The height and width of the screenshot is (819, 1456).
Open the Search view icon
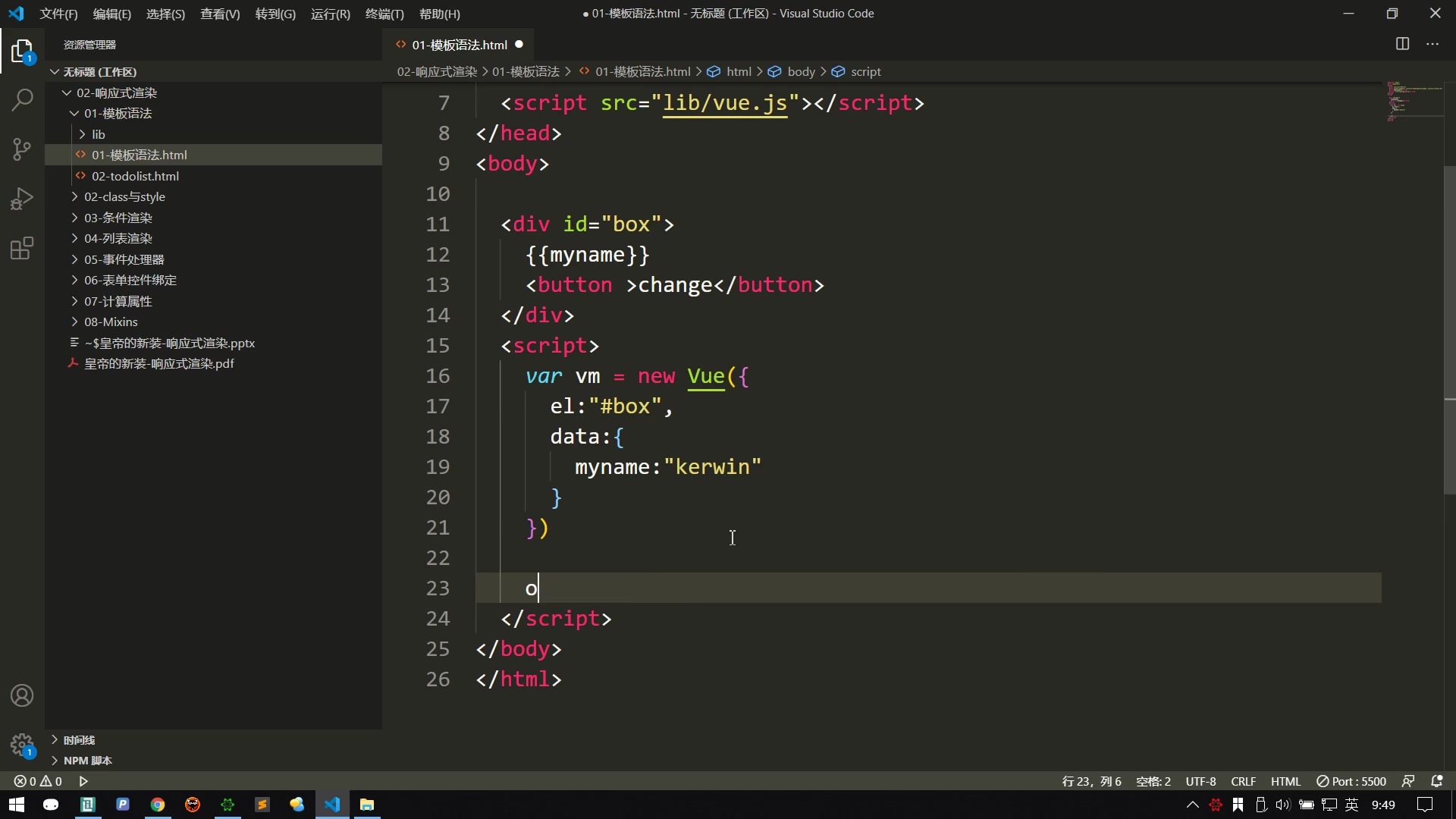click(22, 100)
